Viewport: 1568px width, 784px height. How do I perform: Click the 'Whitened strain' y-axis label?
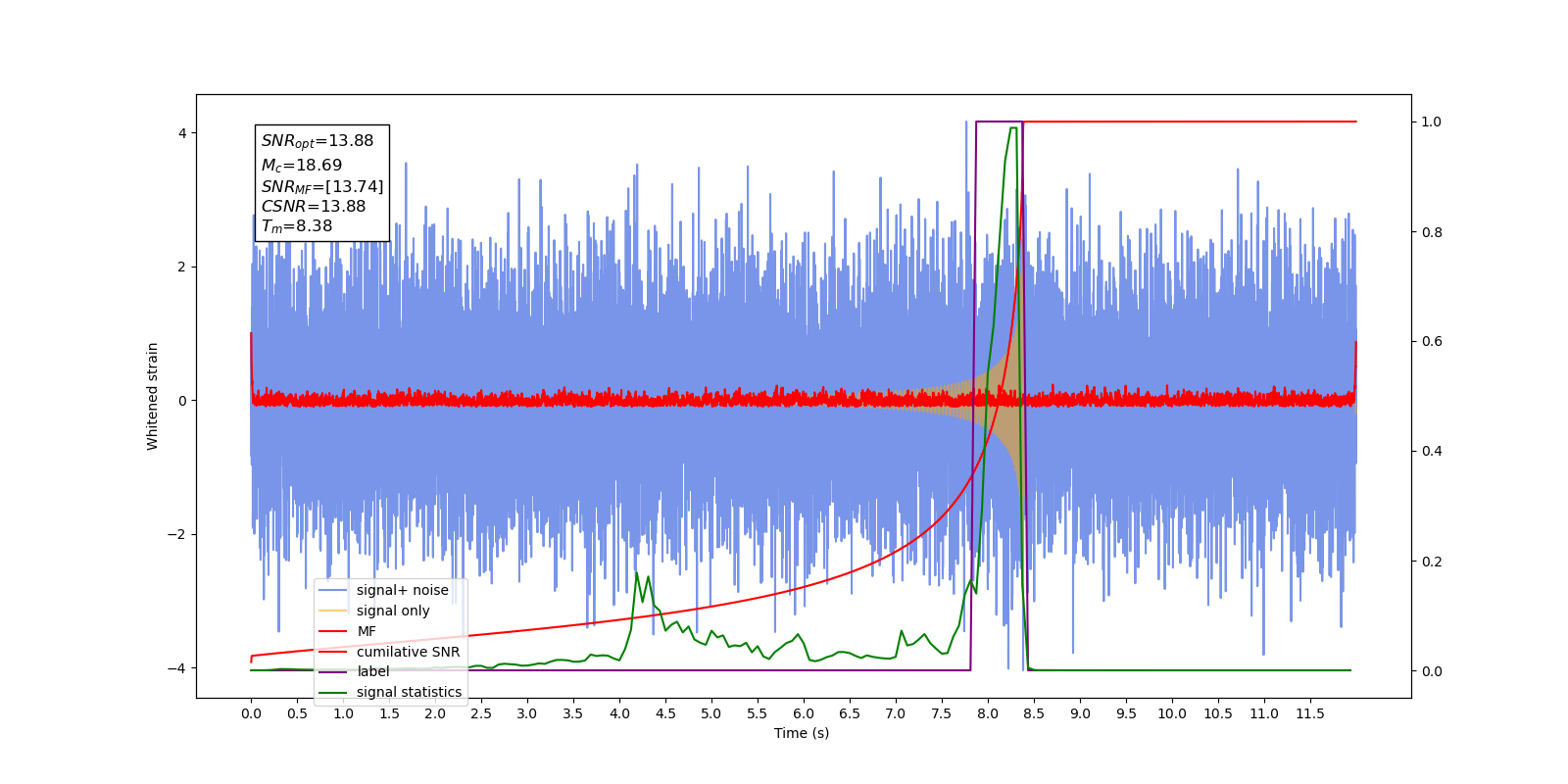coord(152,396)
